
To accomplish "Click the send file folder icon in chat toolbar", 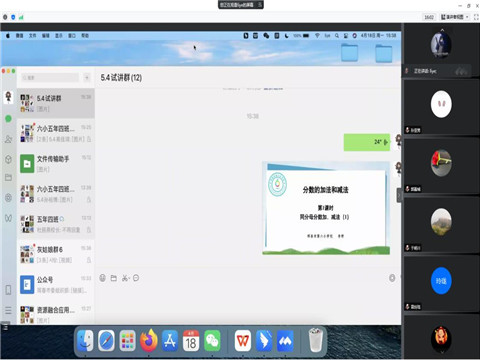I will point(114,278).
